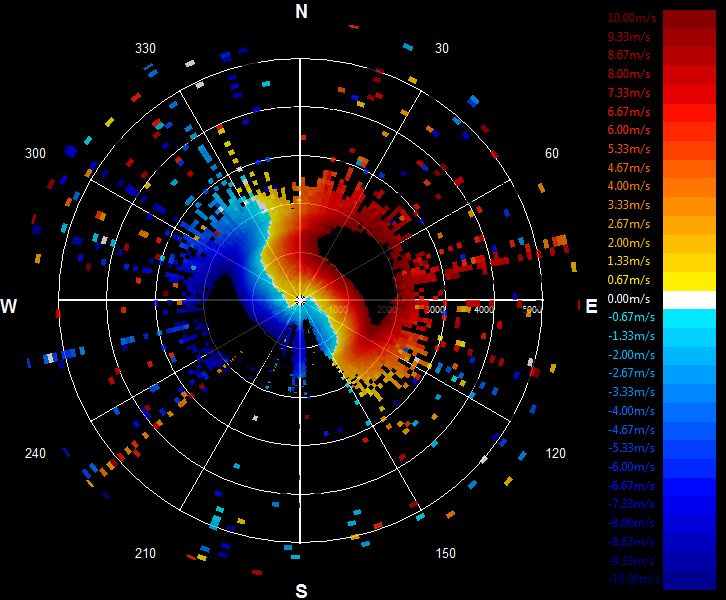Click the 6.67m/s legend label
This screenshot has height=600, width=726.
629,112
